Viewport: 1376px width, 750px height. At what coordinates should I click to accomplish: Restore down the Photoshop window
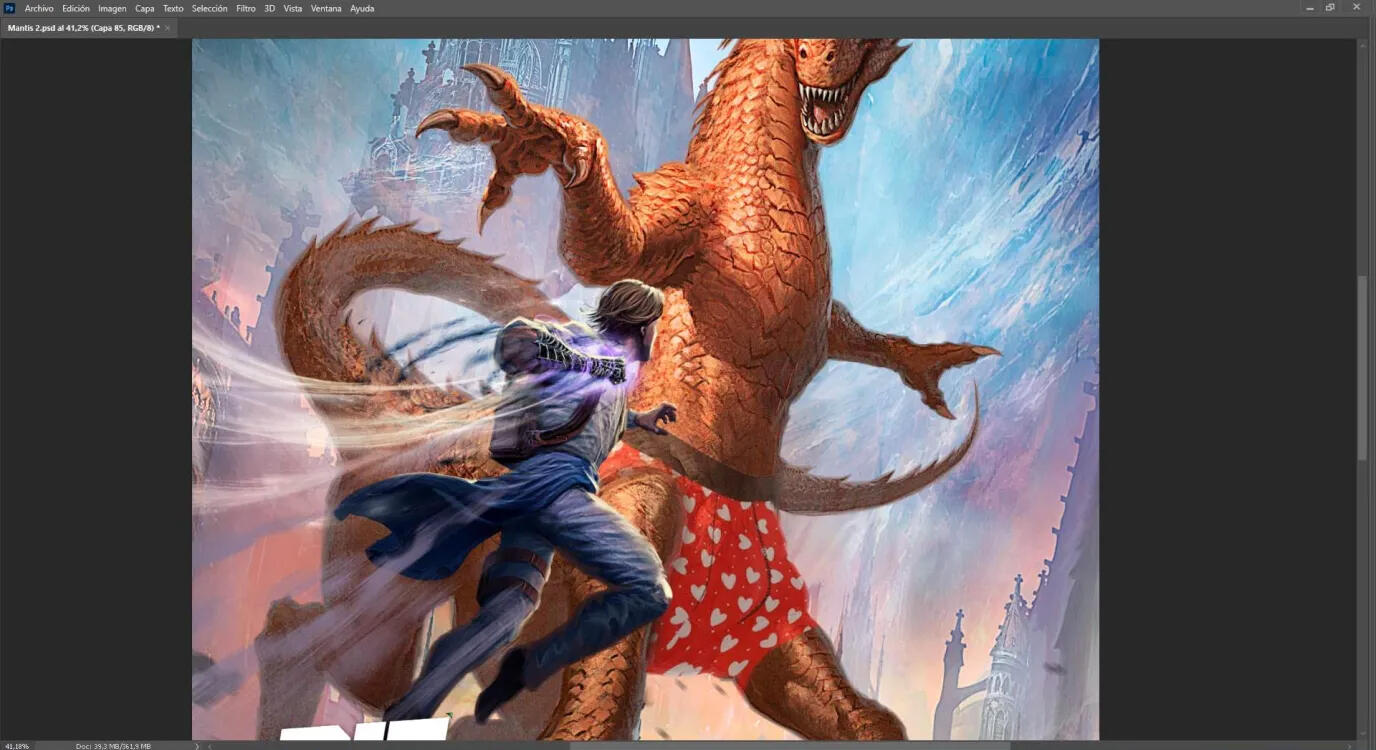pos(1331,8)
